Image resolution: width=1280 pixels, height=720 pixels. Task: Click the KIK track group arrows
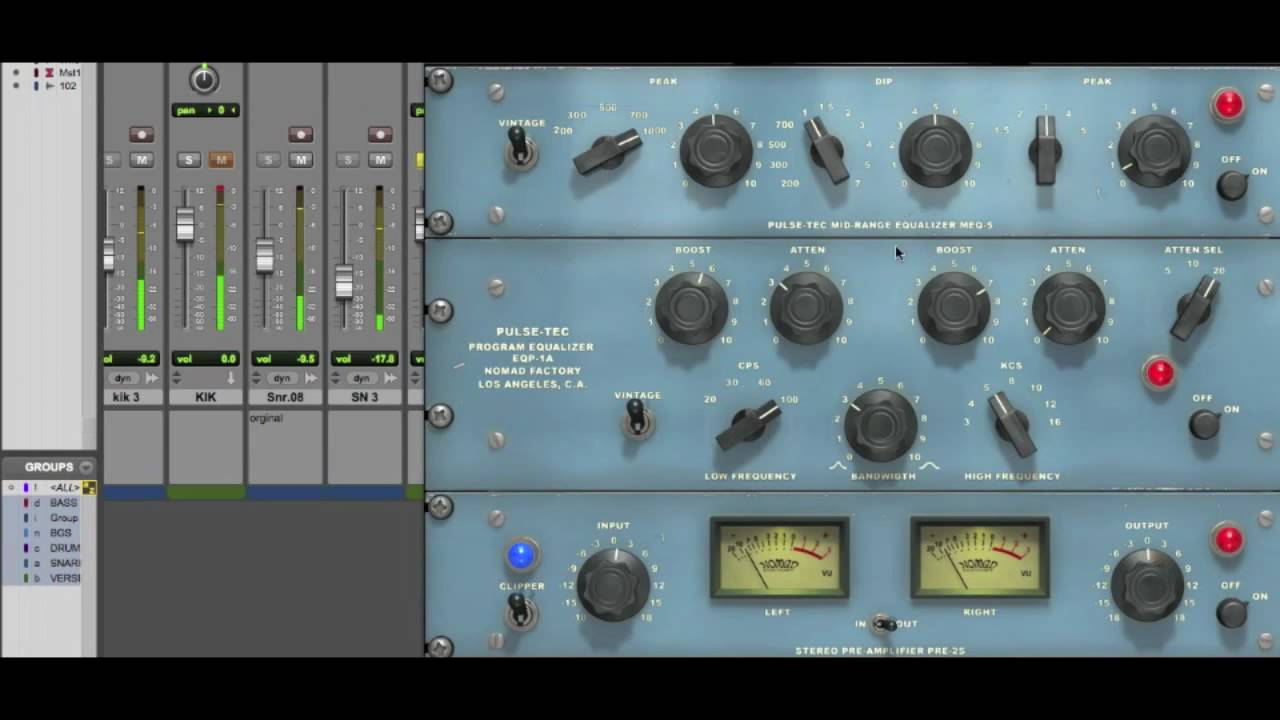click(176, 378)
